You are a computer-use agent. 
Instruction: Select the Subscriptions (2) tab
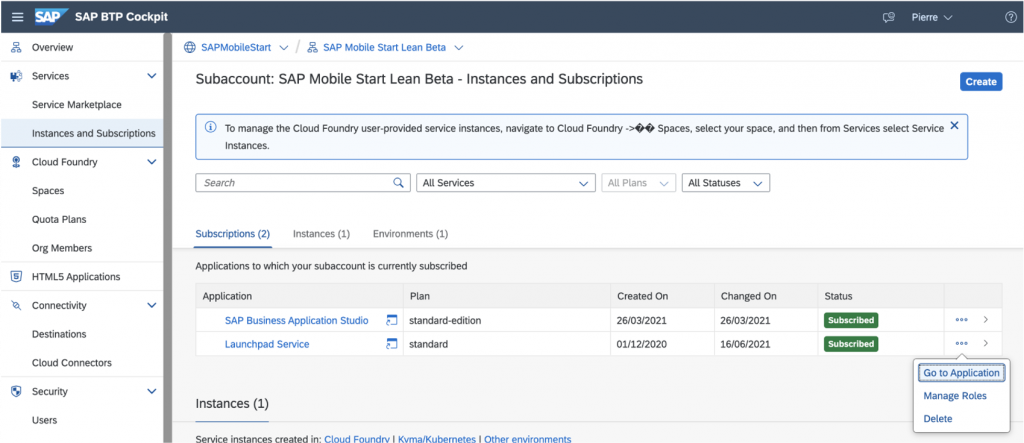[232, 234]
